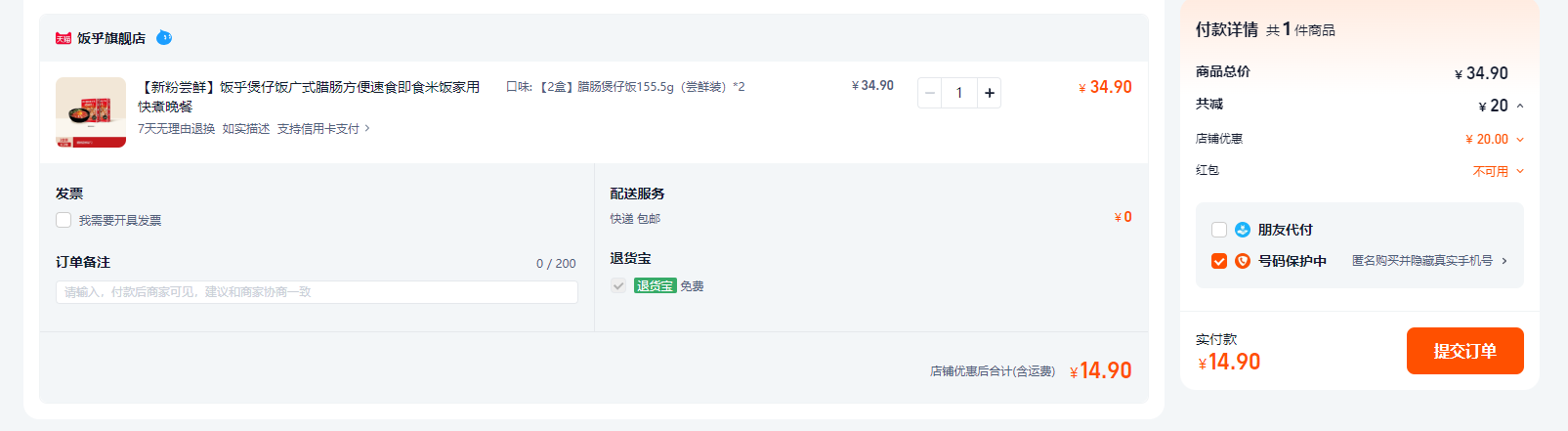Decrease quantity with the minus button
The image size is (1568, 431).
tap(930, 93)
